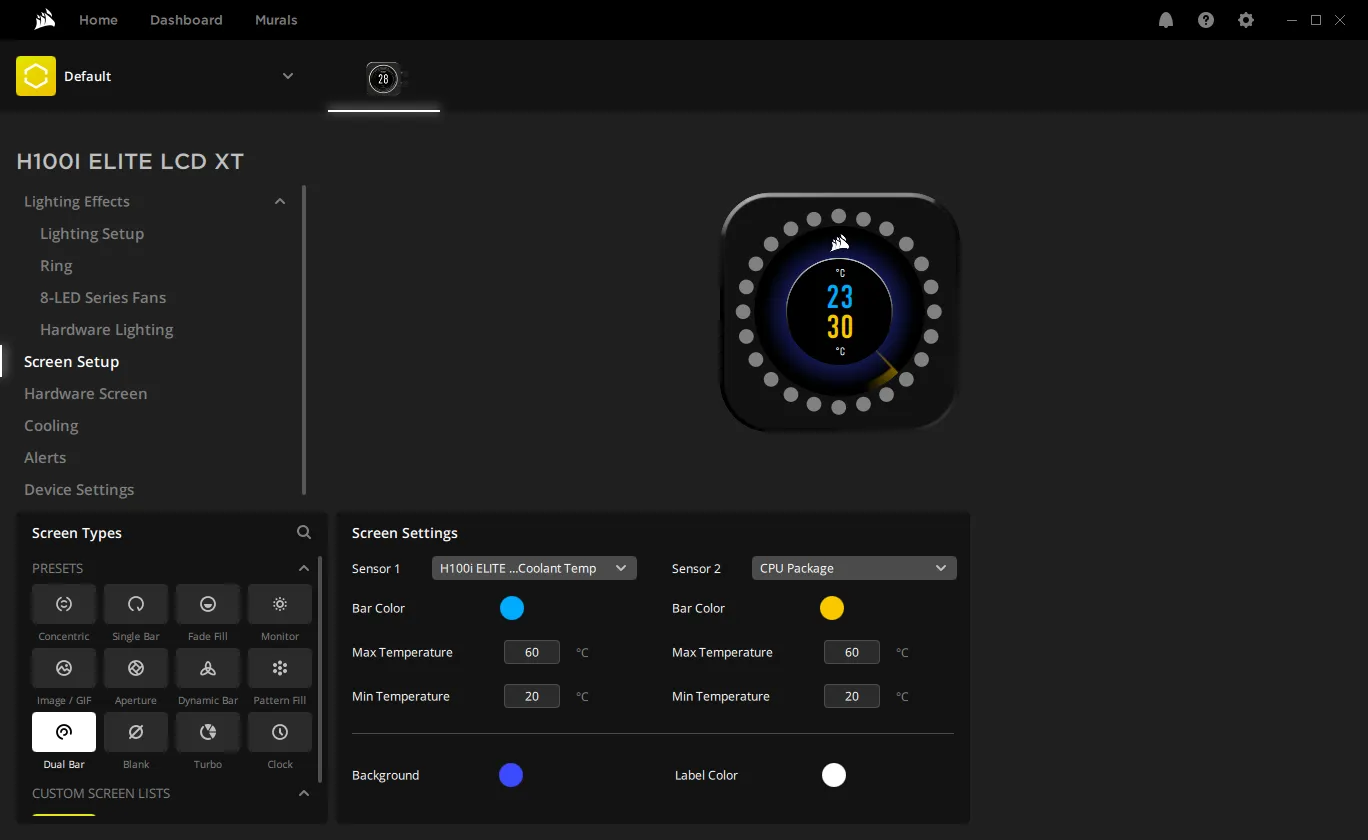Change Sensor 1 blue bar color
Viewport: 1368px width, 840px height.
coord(512,608)
